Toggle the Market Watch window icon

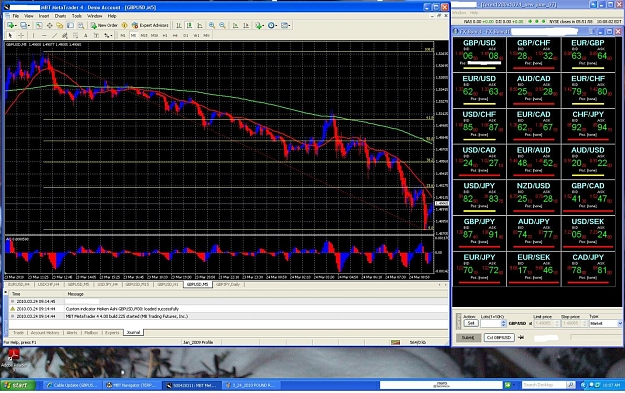(x=39, y=26)
